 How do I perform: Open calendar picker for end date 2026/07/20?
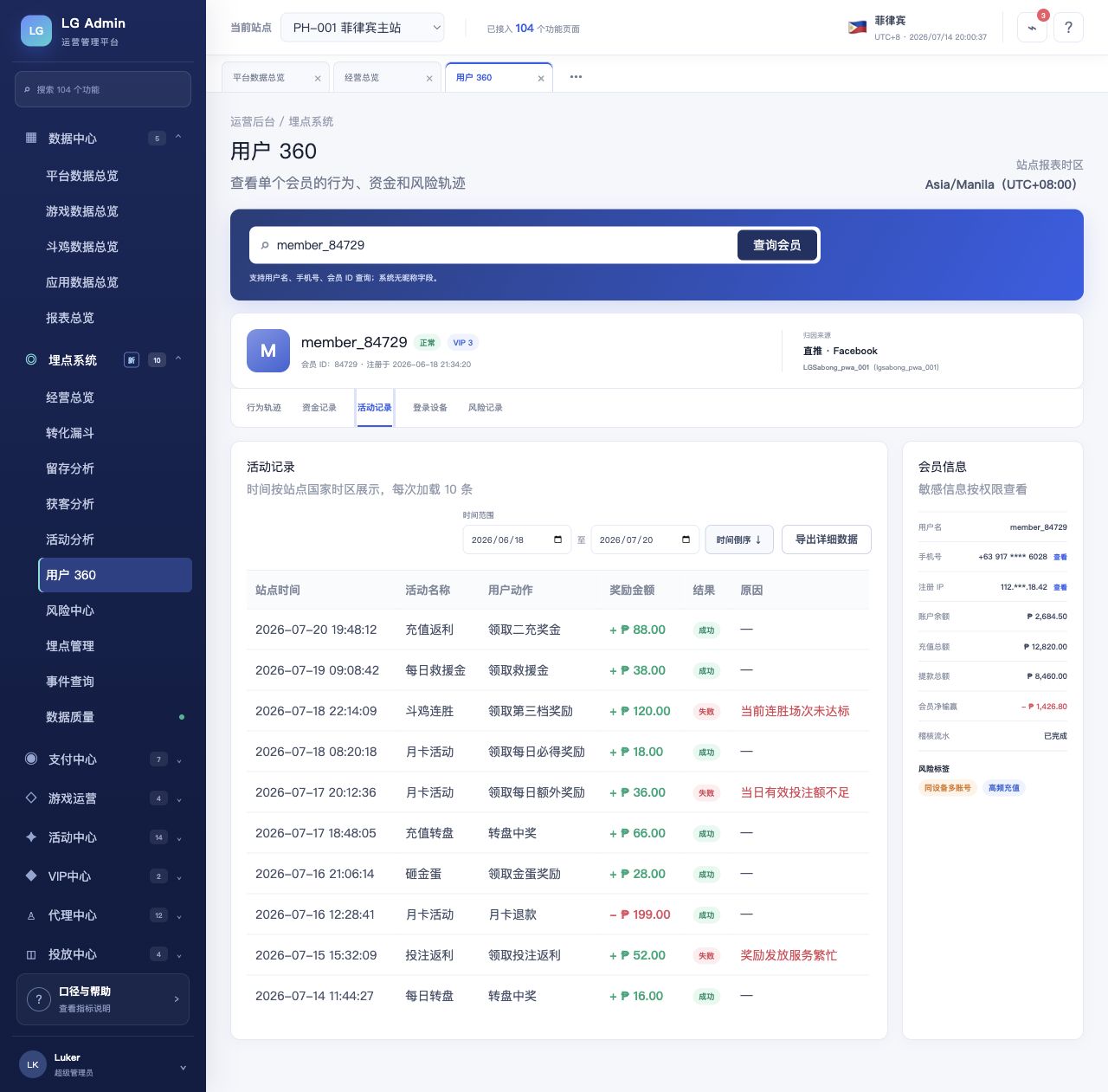coord(686,540)
